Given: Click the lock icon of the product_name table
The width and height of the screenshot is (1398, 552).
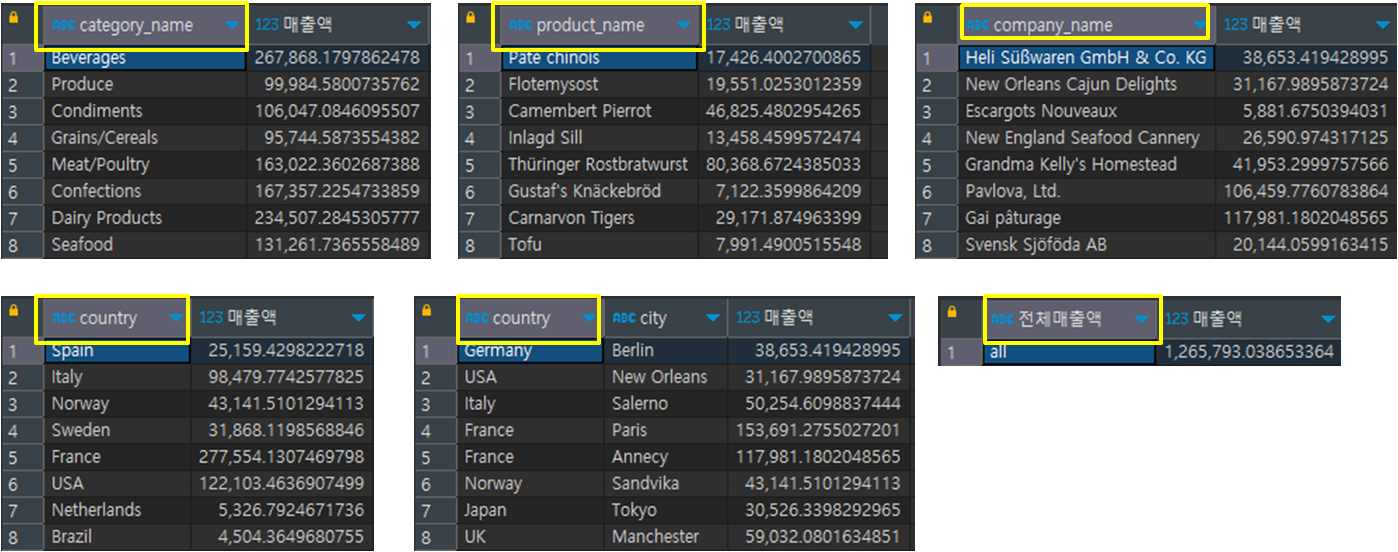Looking at the screenshot, I should tap(471, 18).
